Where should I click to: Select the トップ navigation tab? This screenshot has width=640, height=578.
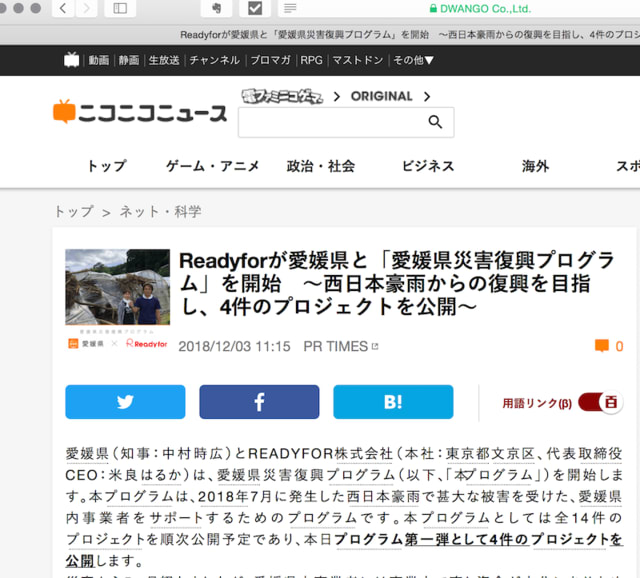(x=107, y=166)
